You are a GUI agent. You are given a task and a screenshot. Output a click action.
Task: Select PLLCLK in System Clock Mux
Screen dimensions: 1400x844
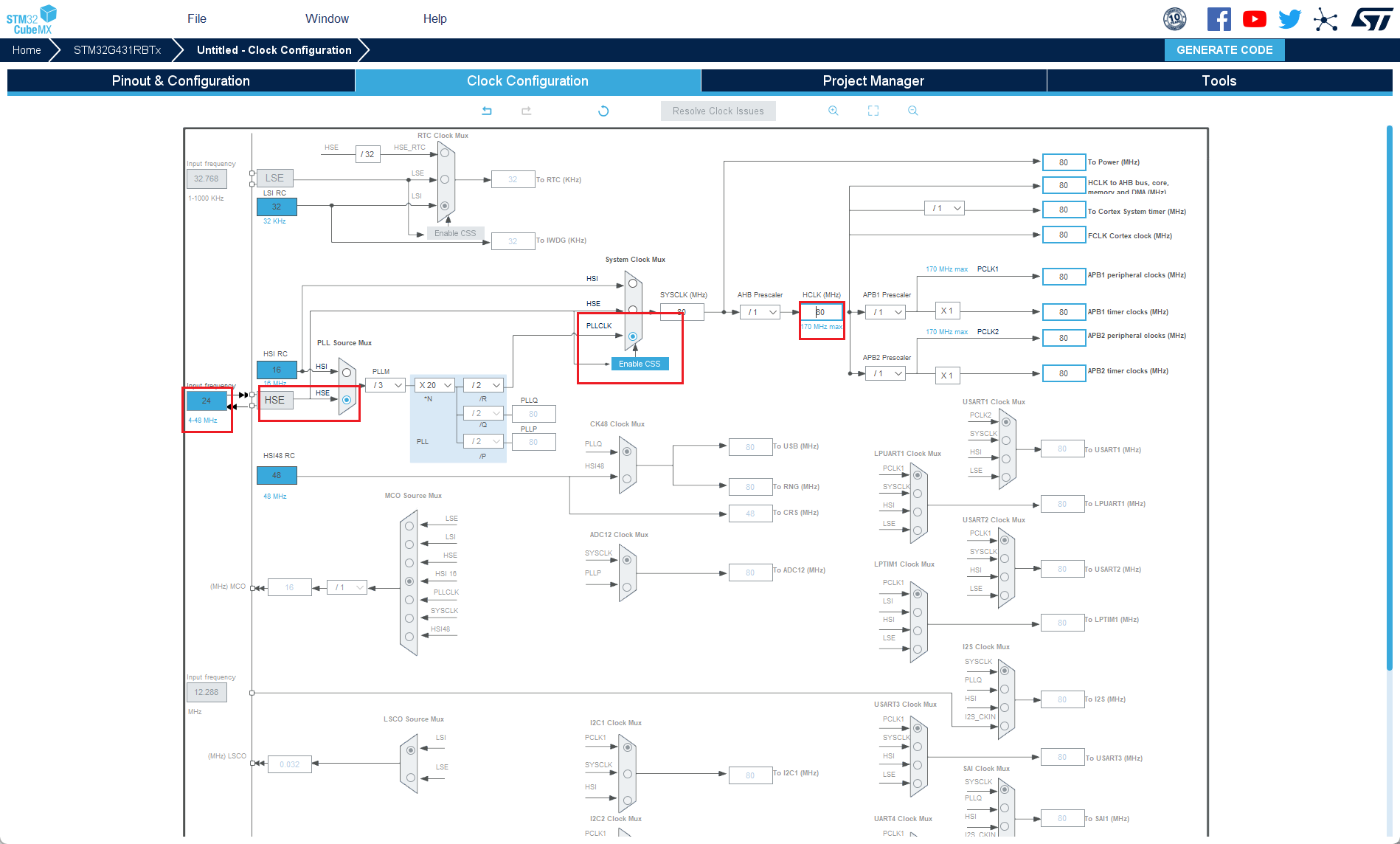point(633,336)
